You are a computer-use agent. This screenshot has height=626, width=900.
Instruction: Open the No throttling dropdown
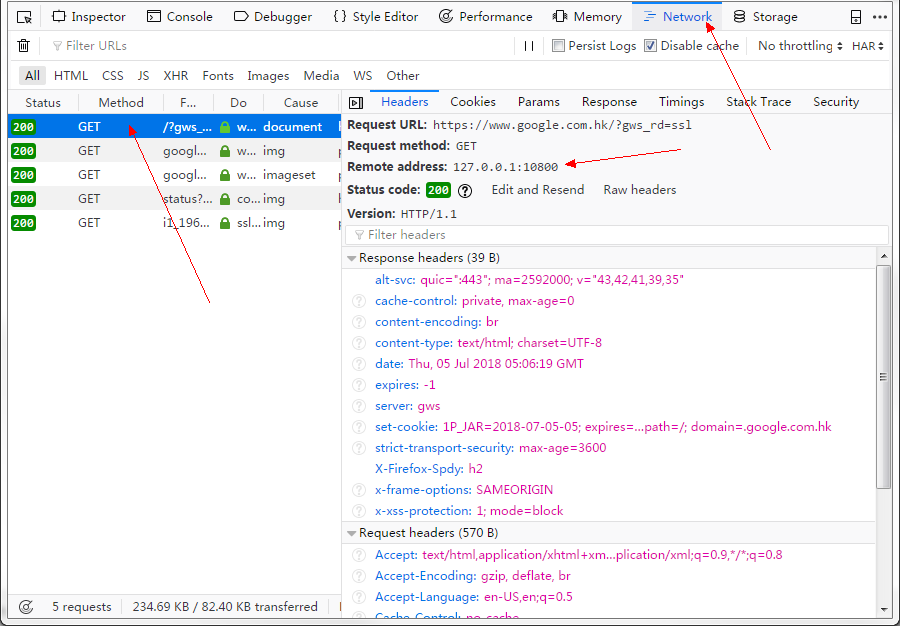coord(796,45)
